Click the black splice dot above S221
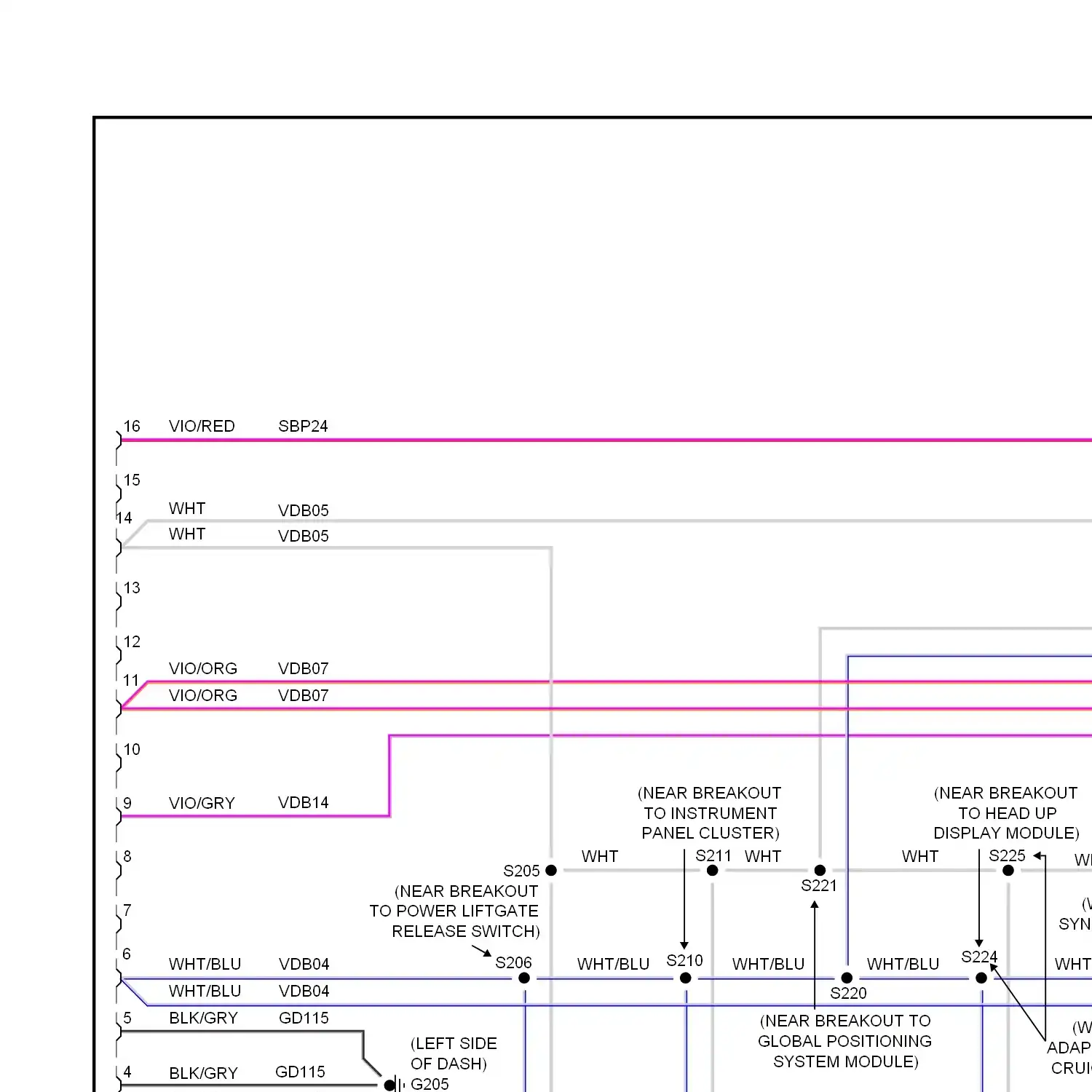1092x1092 pixels. [820, 870]
